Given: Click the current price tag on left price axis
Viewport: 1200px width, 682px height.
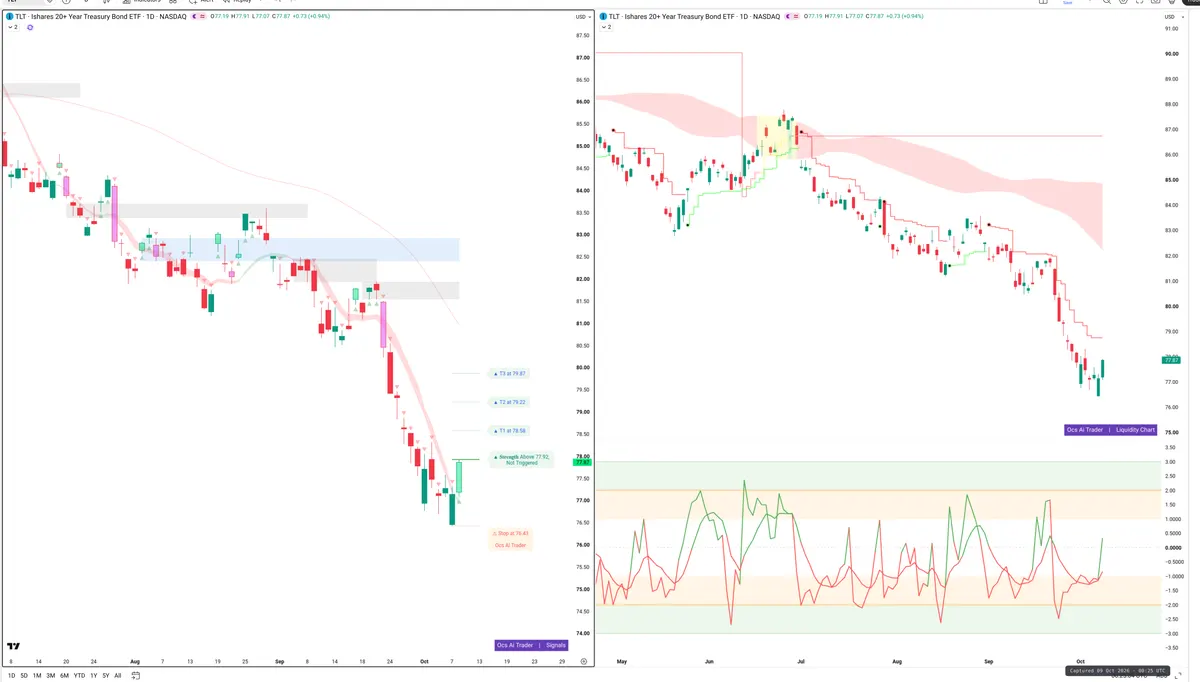Looking at the screenshot, I should coord(581,462).
